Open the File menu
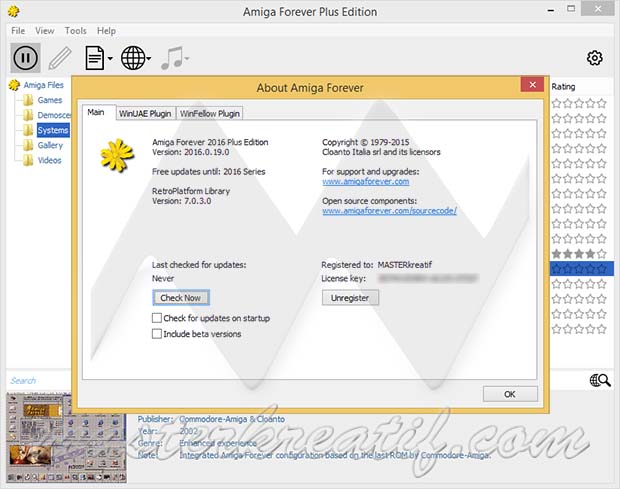This screenshot has width=620, height=489. 18,31
